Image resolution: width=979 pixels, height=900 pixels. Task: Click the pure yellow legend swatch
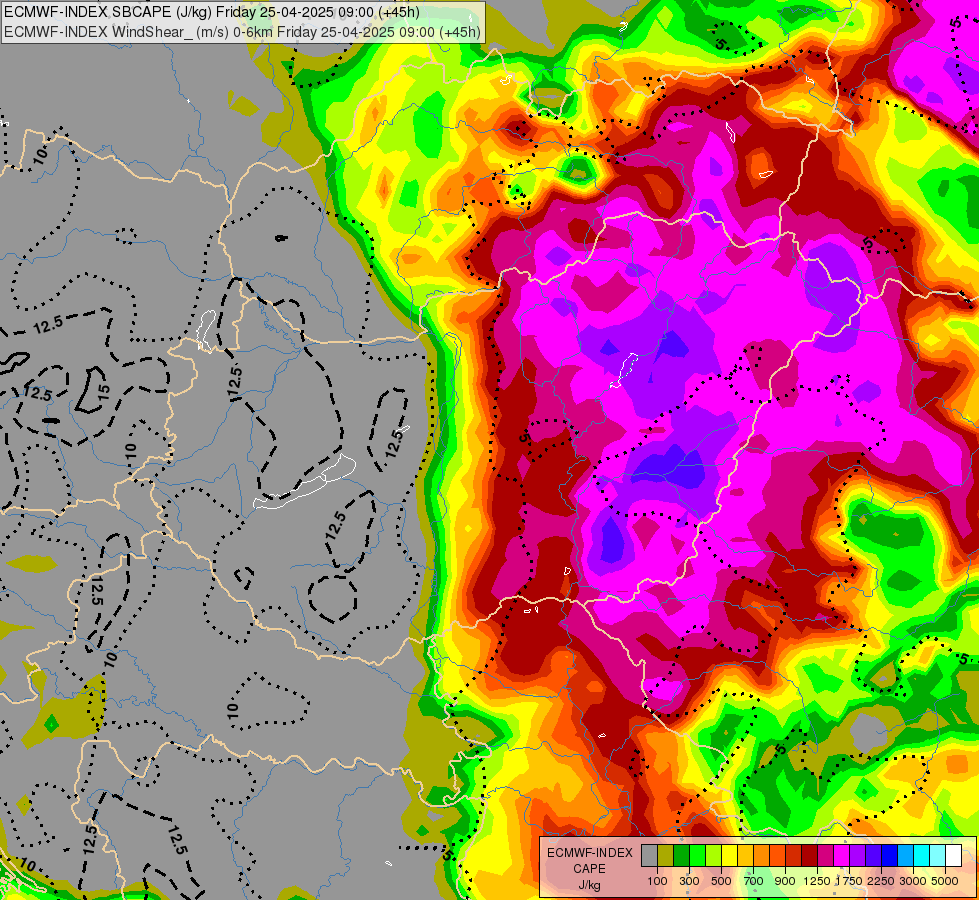point(729,856)
